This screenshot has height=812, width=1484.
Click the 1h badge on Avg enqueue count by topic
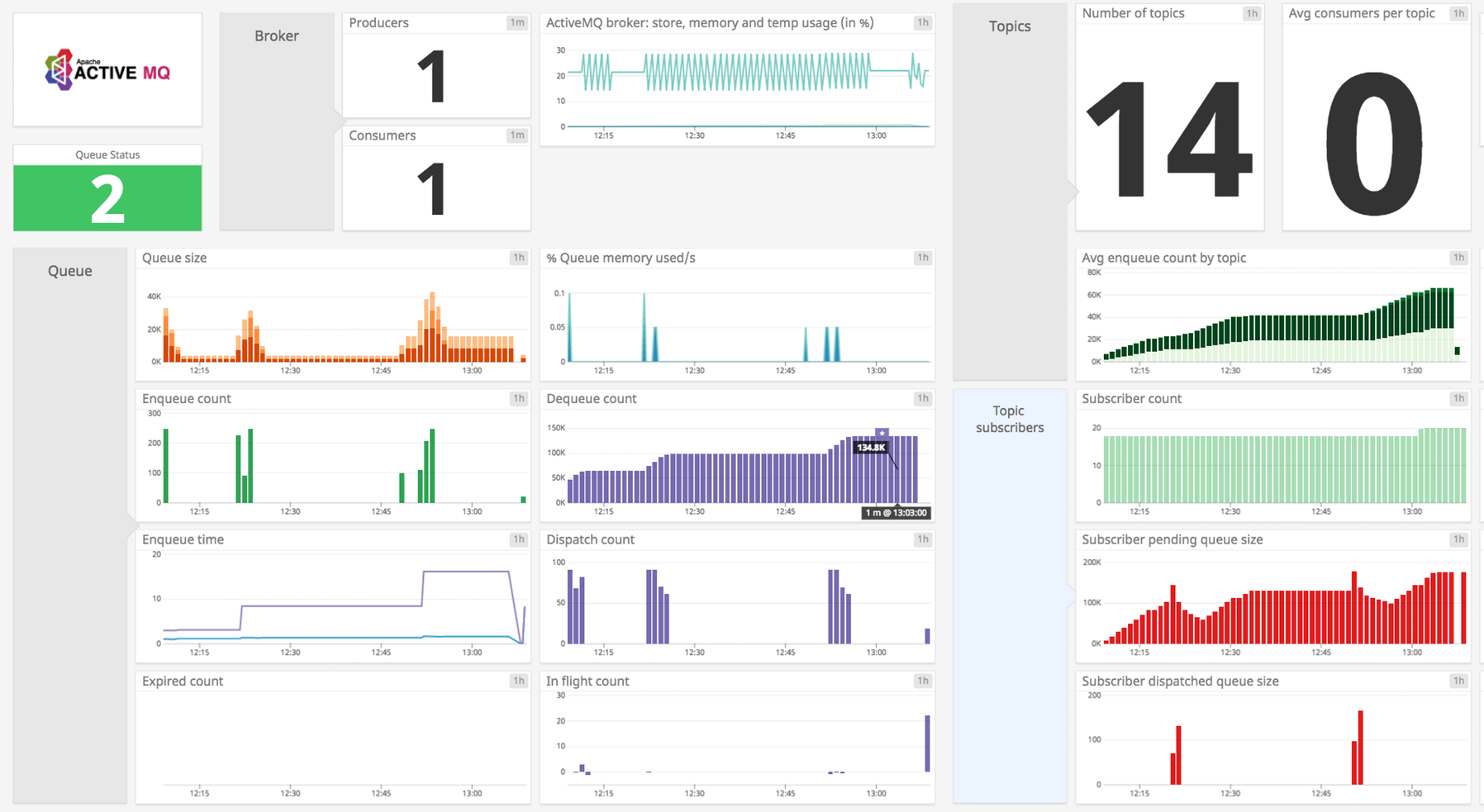tap(1458, 258)
